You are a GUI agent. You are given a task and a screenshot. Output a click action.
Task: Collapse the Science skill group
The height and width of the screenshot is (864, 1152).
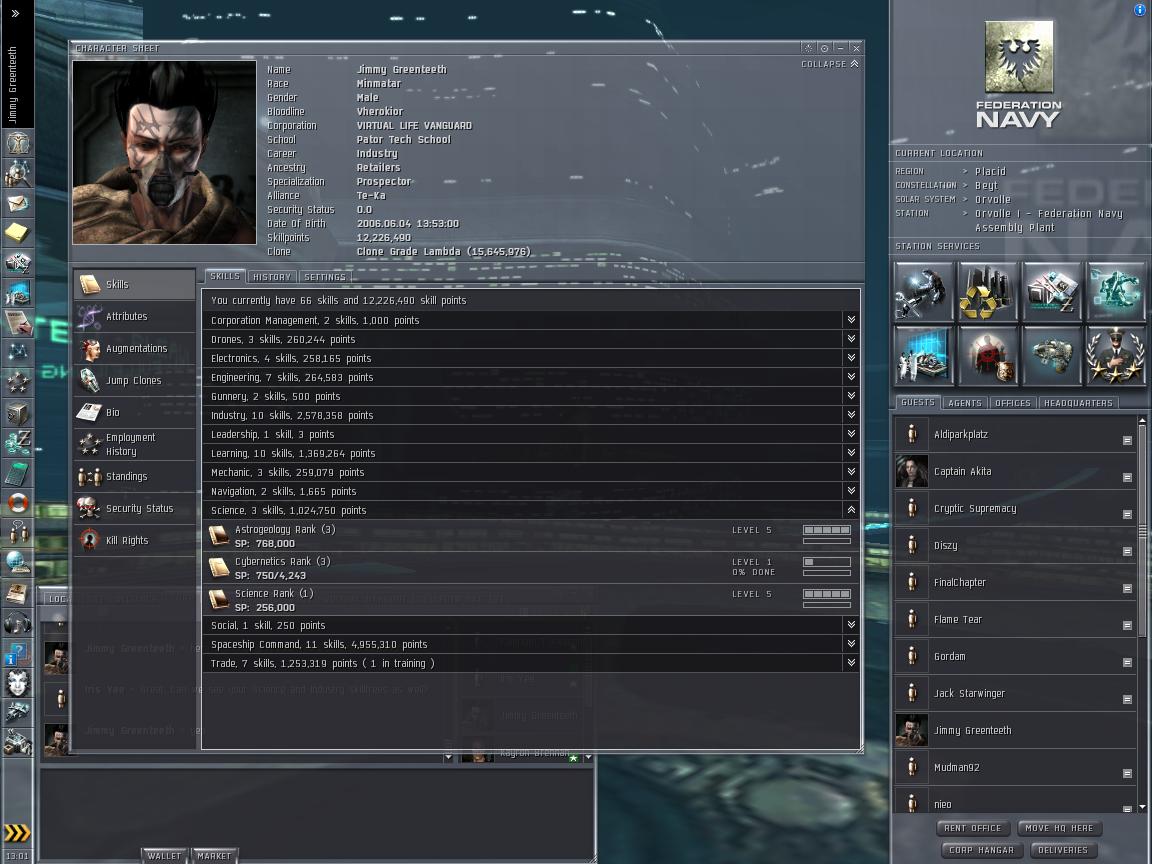coord(851,510)
